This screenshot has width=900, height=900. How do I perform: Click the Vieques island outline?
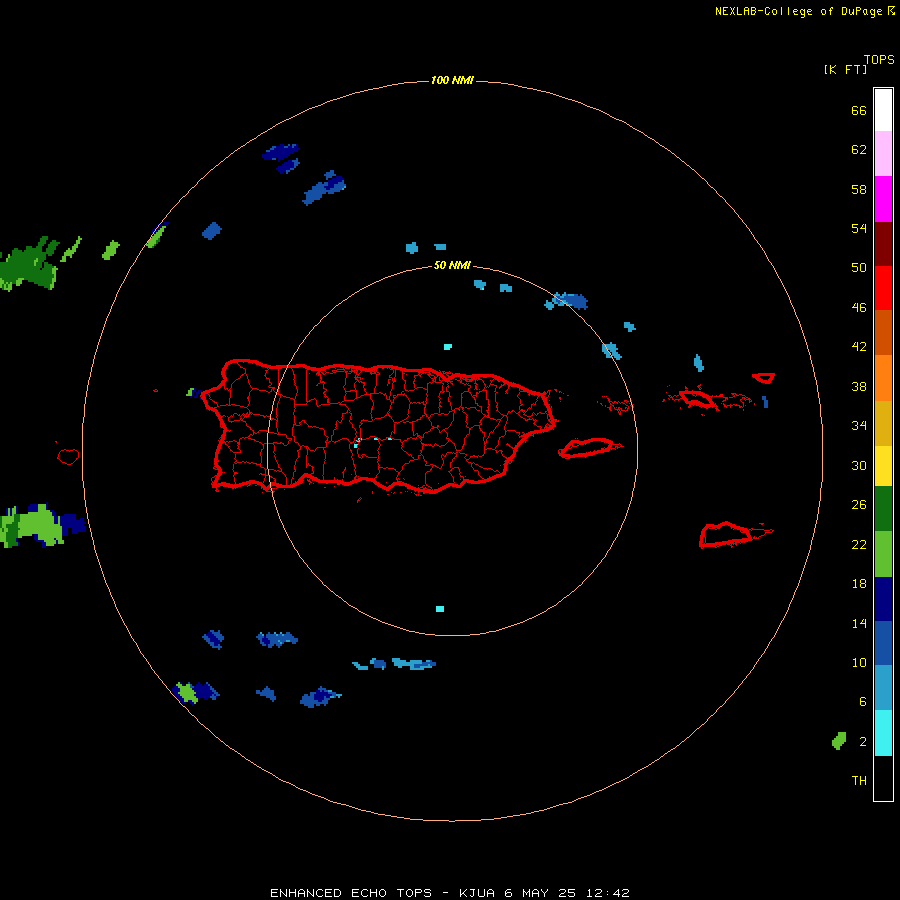coord(588,447)
